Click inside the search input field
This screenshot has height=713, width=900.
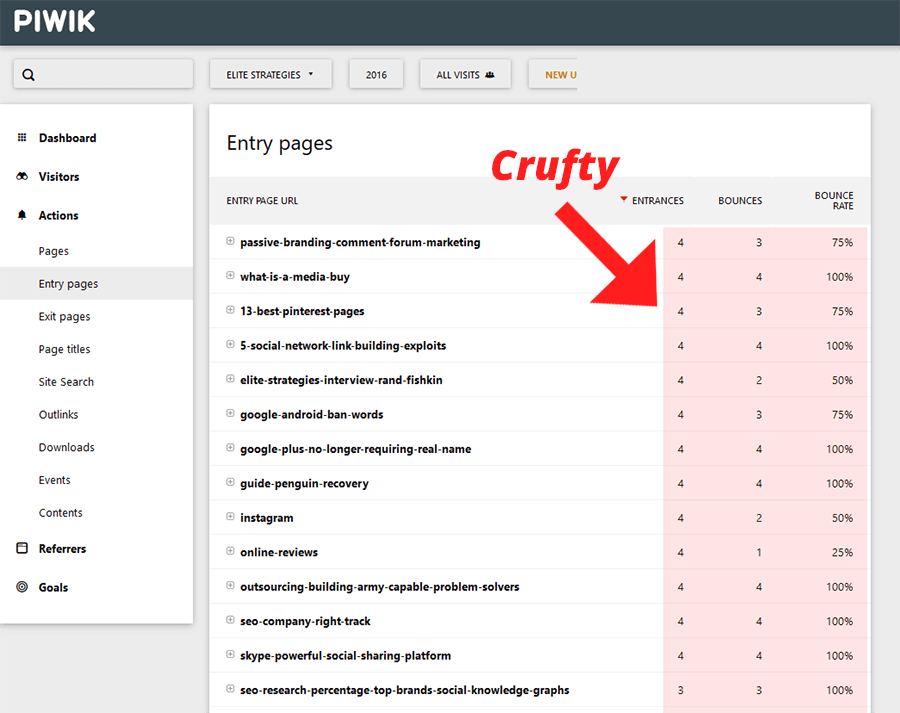(112, 75)
